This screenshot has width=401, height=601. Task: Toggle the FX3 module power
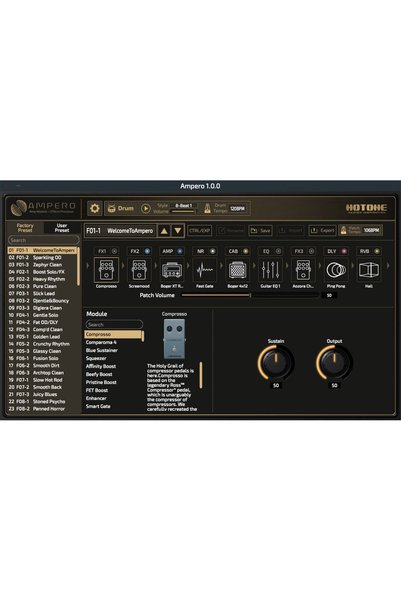click(x=311, y=251)
